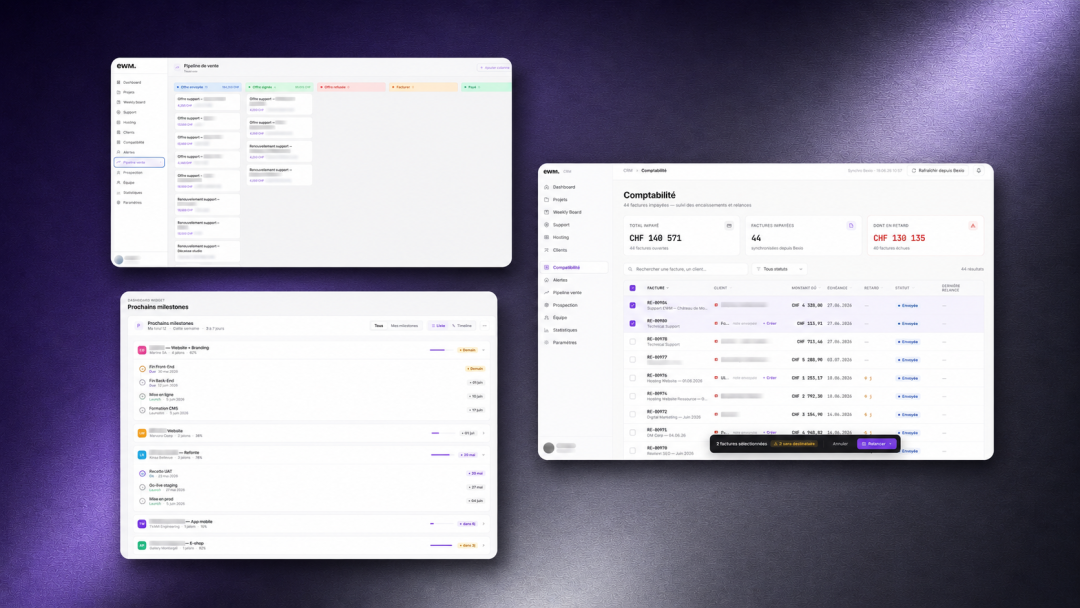Check invoice RE-00978 checkbox
This screenshot has height=608, width=1080.
pos(632,342)
